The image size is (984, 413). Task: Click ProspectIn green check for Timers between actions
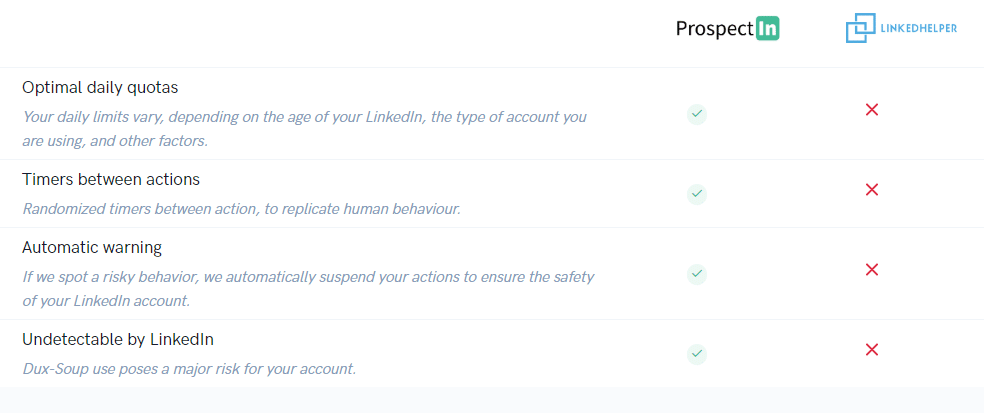point(697,194)
